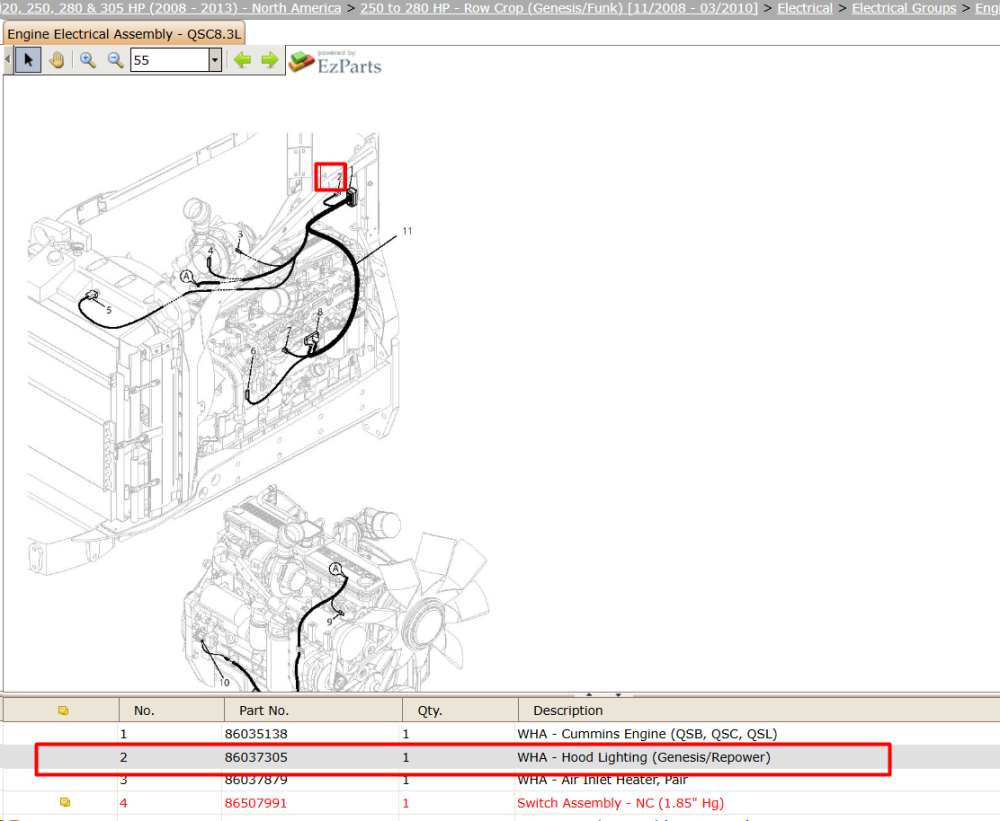Viewport: 1000px width, 821px height.
Task: Select part number 86037879
Action: [256, 780]
